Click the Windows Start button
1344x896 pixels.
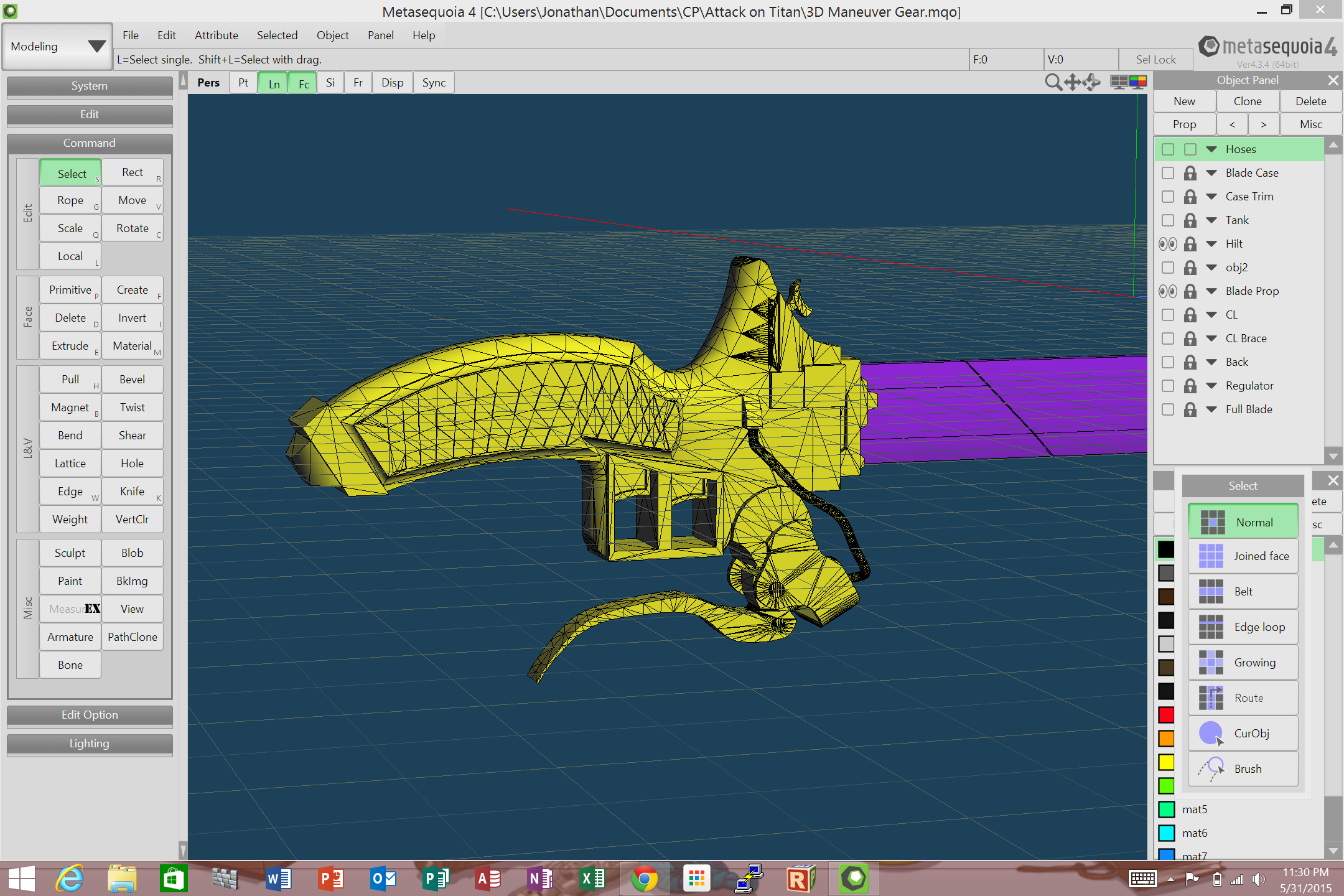21,879
